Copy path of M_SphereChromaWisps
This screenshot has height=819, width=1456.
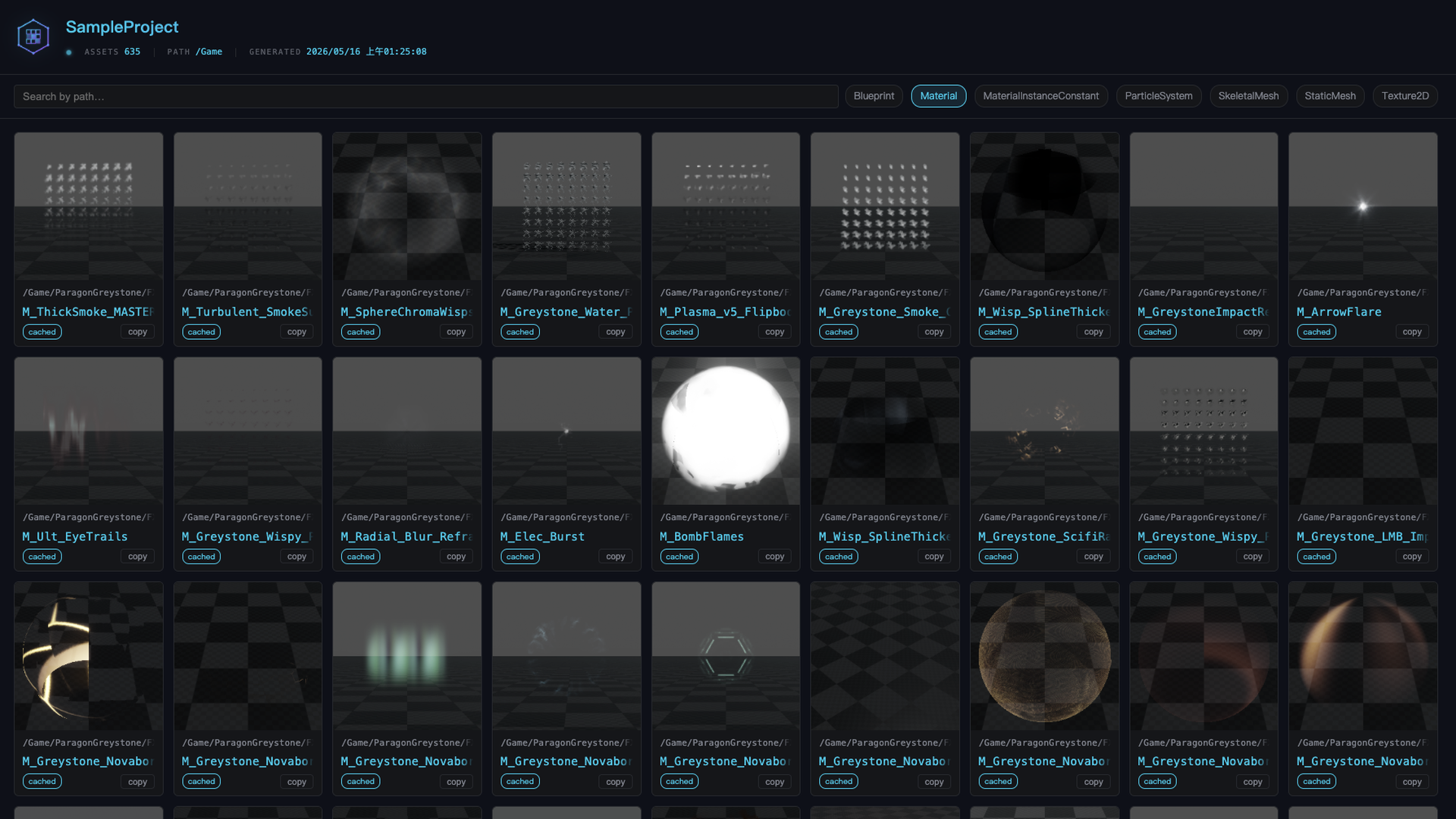456,331
